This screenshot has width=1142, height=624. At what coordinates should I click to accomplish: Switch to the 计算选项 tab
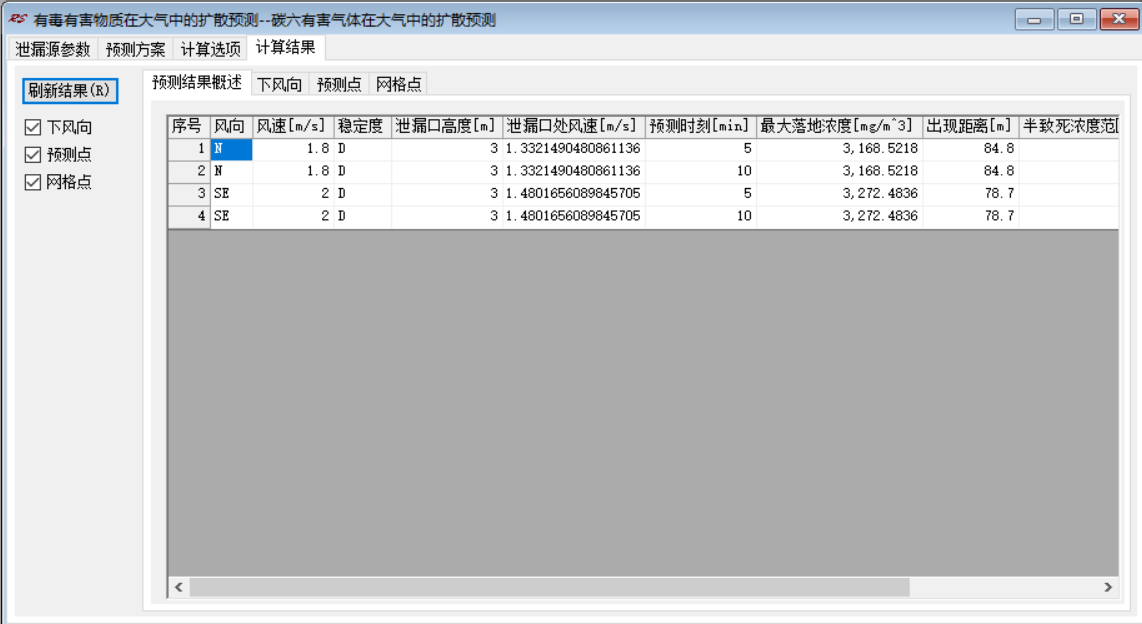pyautogui.click(x=210, y=49)
